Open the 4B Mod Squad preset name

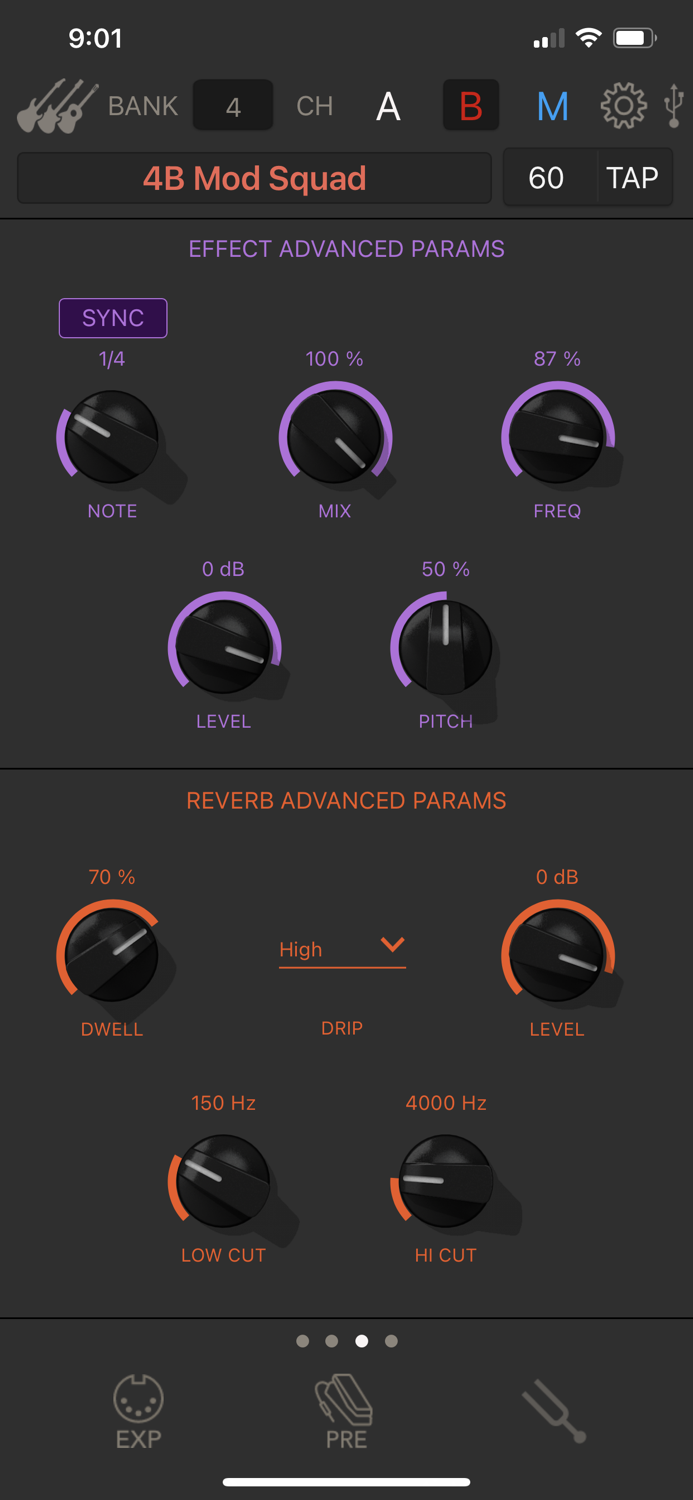255,178
